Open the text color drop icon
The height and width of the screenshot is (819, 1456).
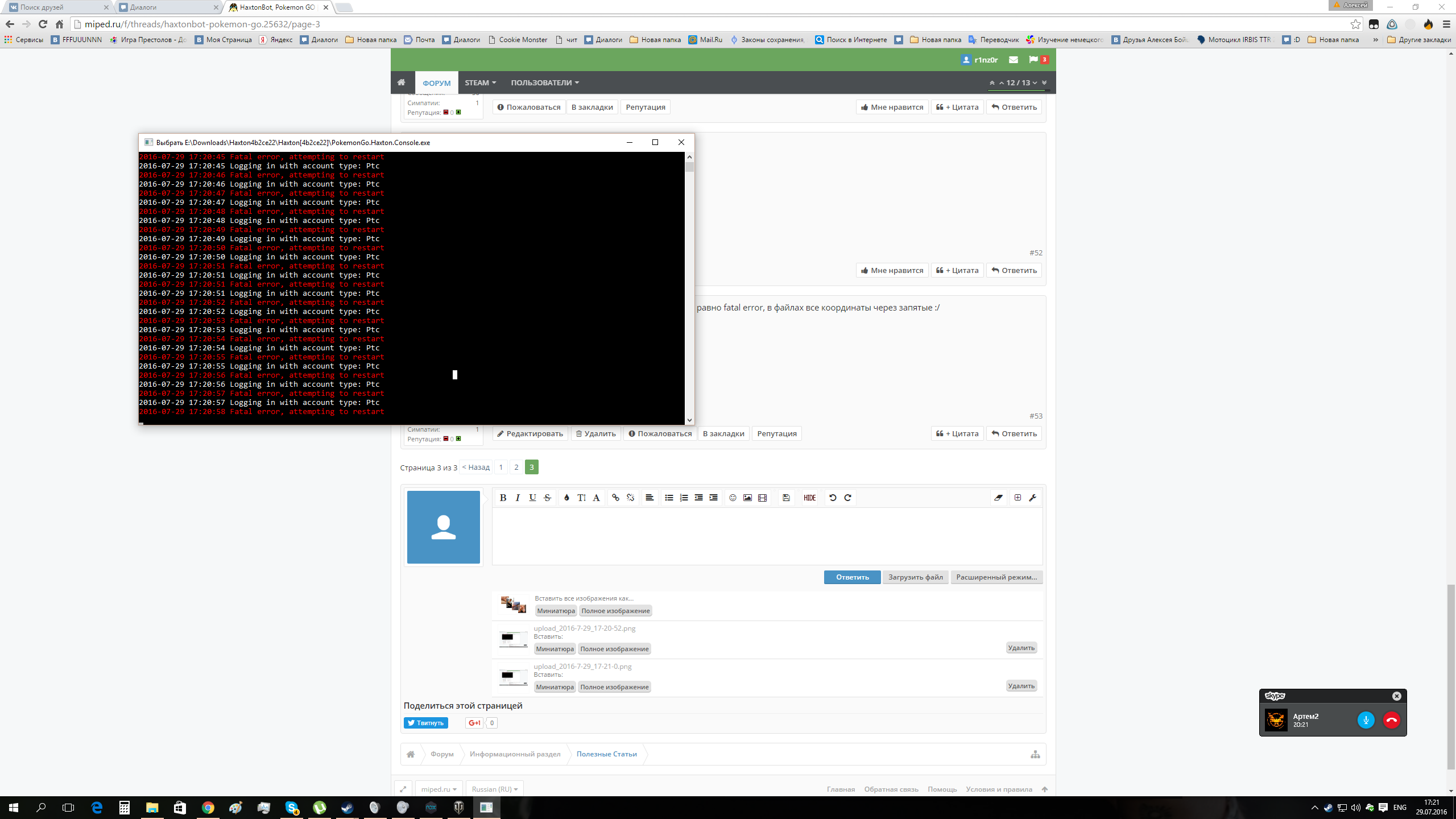click(566, 498)
